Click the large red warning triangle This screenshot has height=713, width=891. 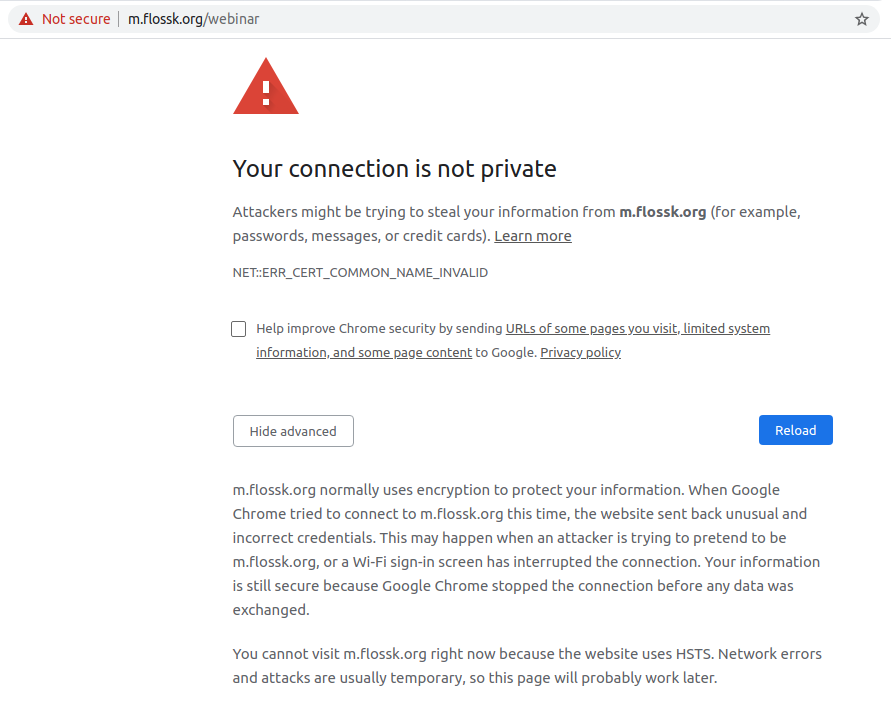pyautogui.click(x=266, y=87)
